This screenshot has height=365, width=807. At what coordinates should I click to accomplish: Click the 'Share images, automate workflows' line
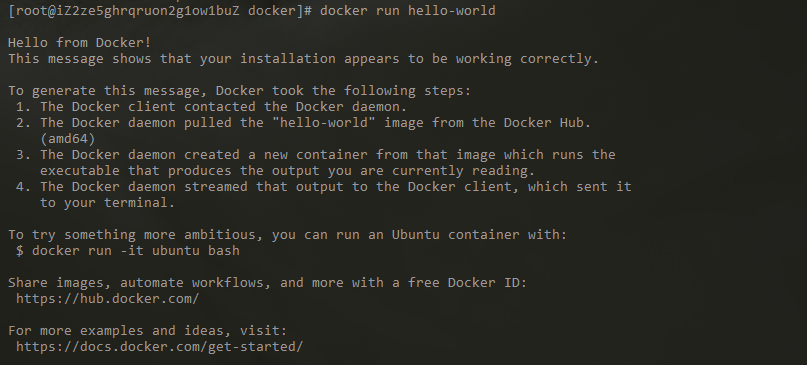(268, 283)
